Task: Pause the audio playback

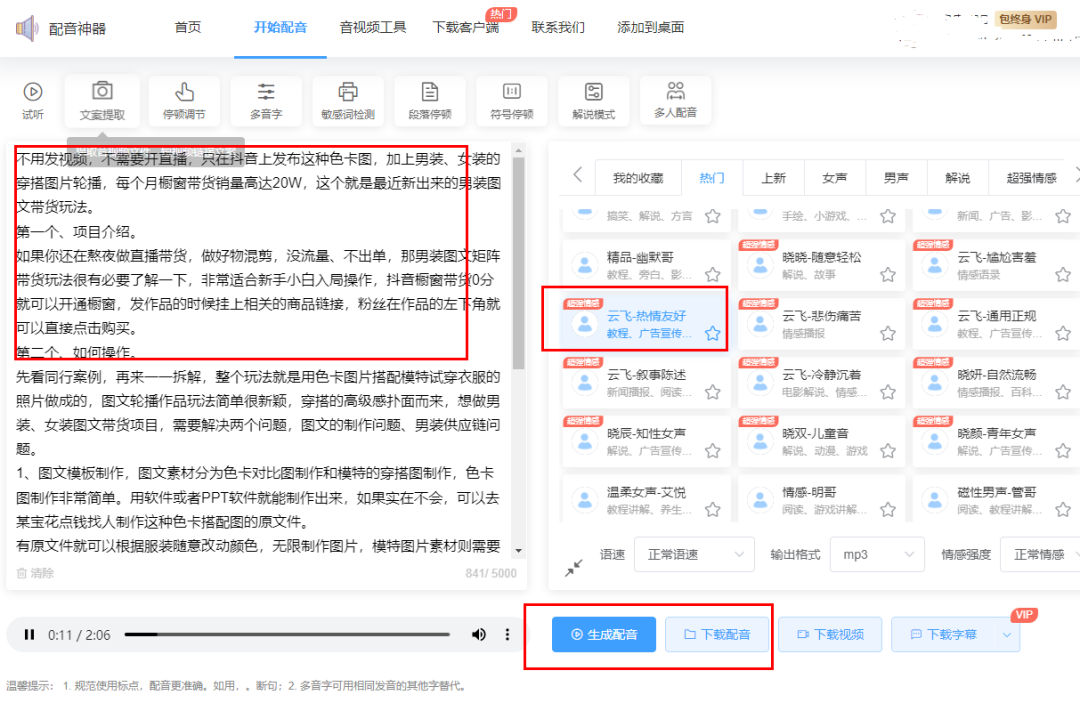Action: click(x=28, y=634)
